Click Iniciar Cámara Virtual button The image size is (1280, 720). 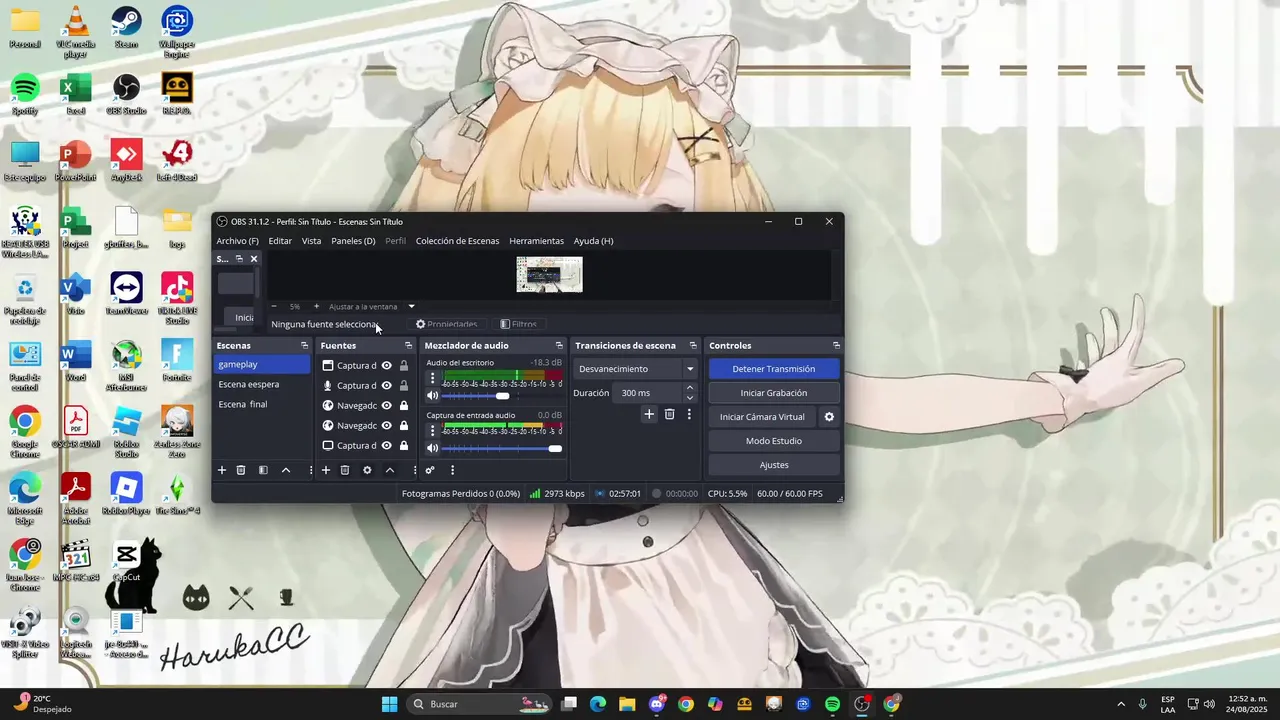762,417
